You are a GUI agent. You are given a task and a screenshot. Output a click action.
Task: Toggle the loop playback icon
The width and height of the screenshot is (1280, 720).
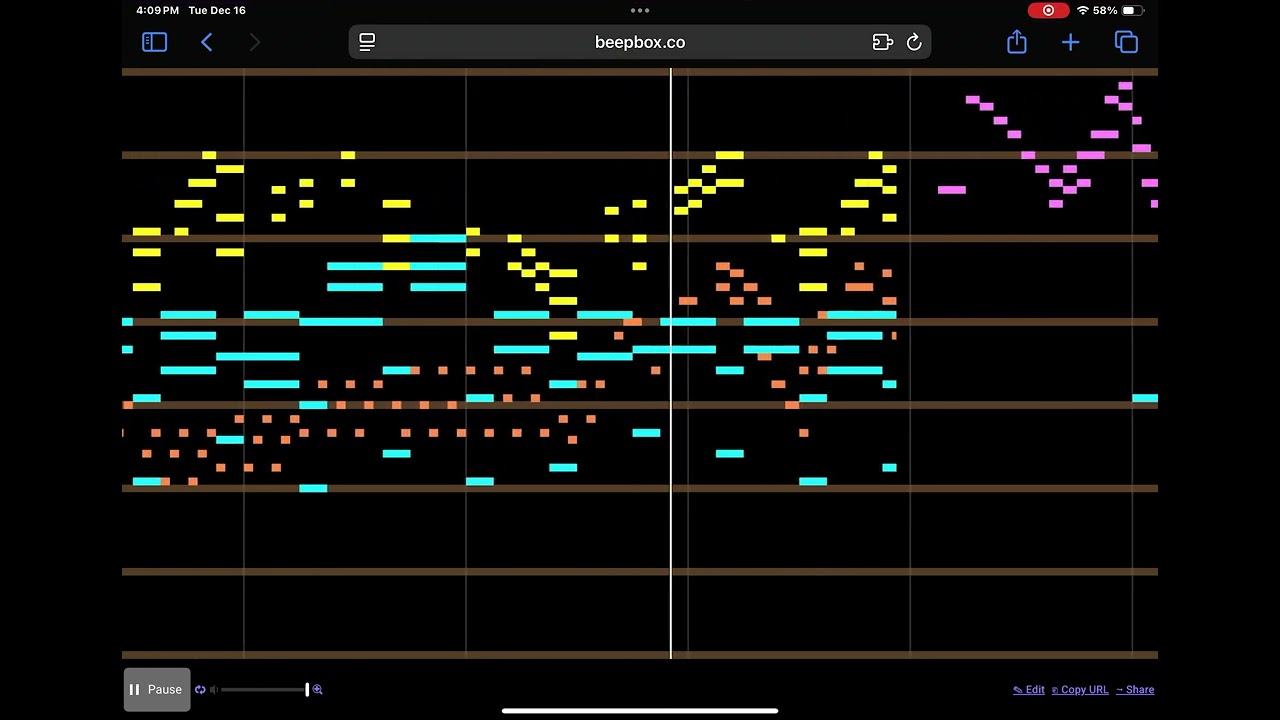[200, 690]
